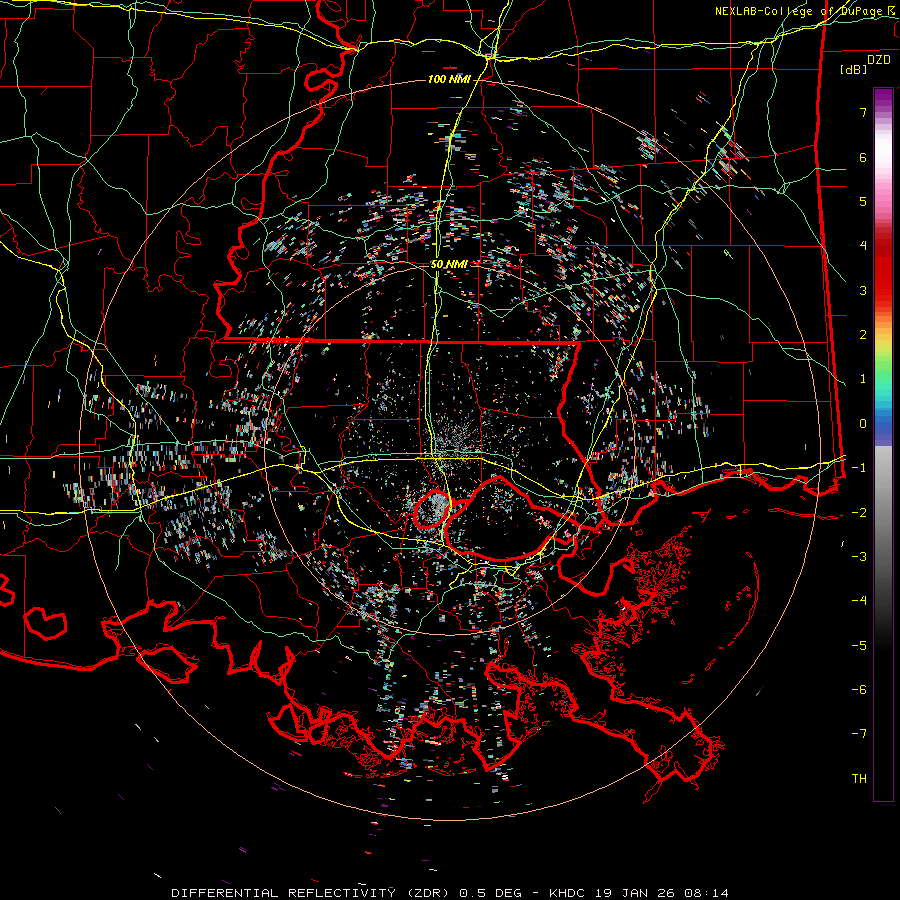Click the [dB] units label
The image size is (900, 900).
[854, 69]
